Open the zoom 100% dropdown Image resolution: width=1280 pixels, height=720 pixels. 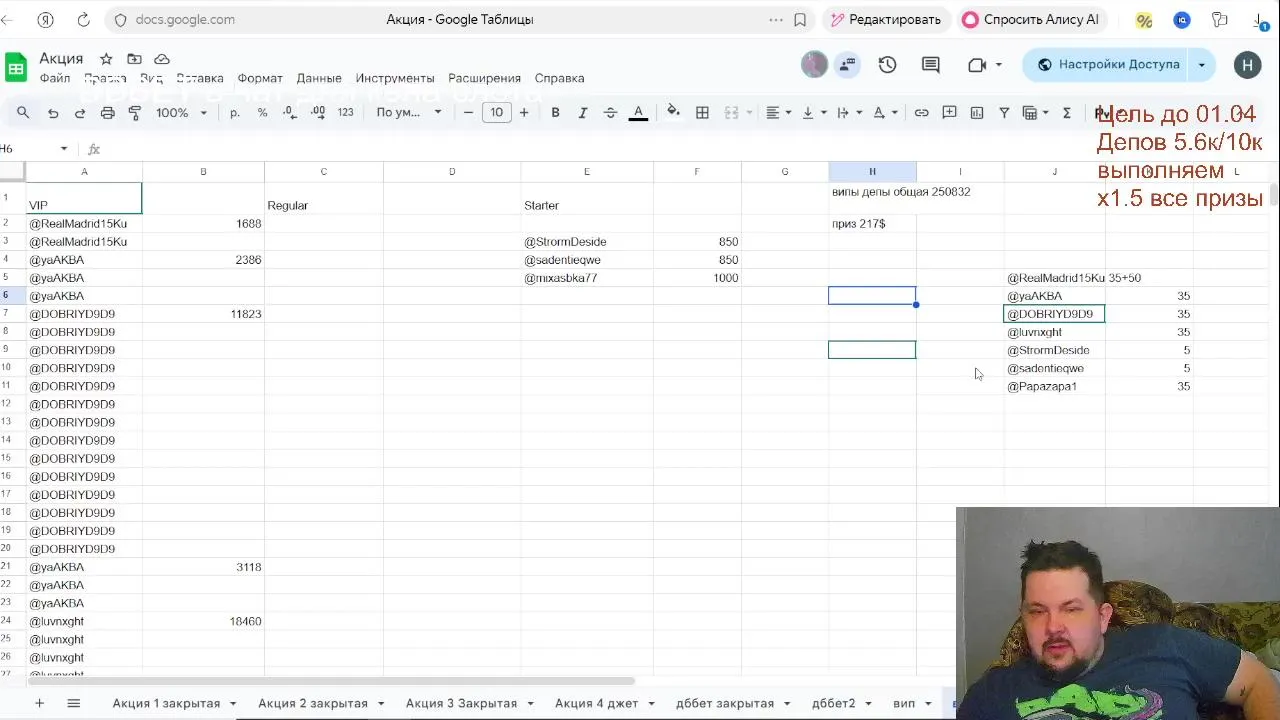click(x=181, y=113)
